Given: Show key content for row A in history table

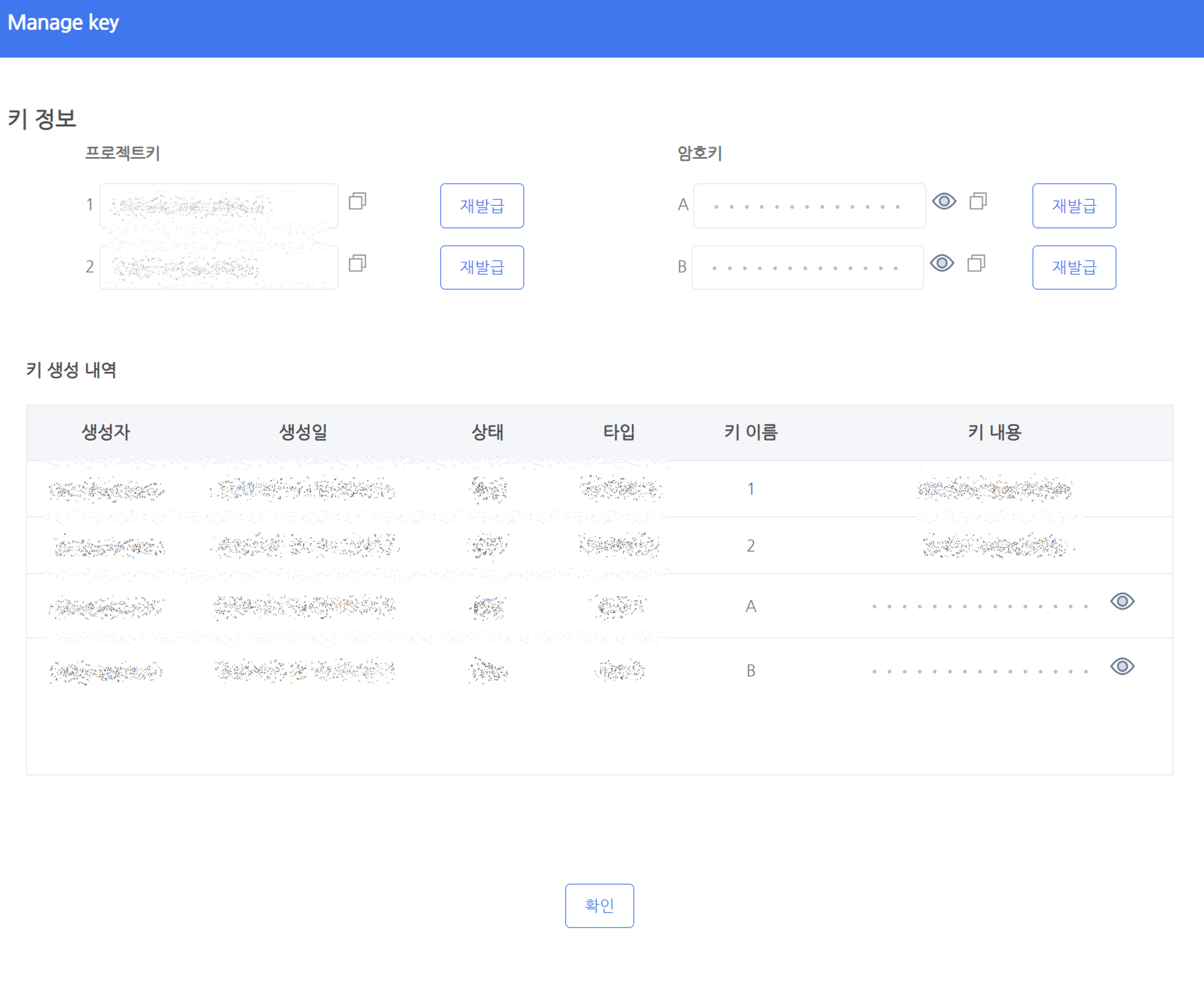Looking at the screenshot, I should tap(1122, 601).
